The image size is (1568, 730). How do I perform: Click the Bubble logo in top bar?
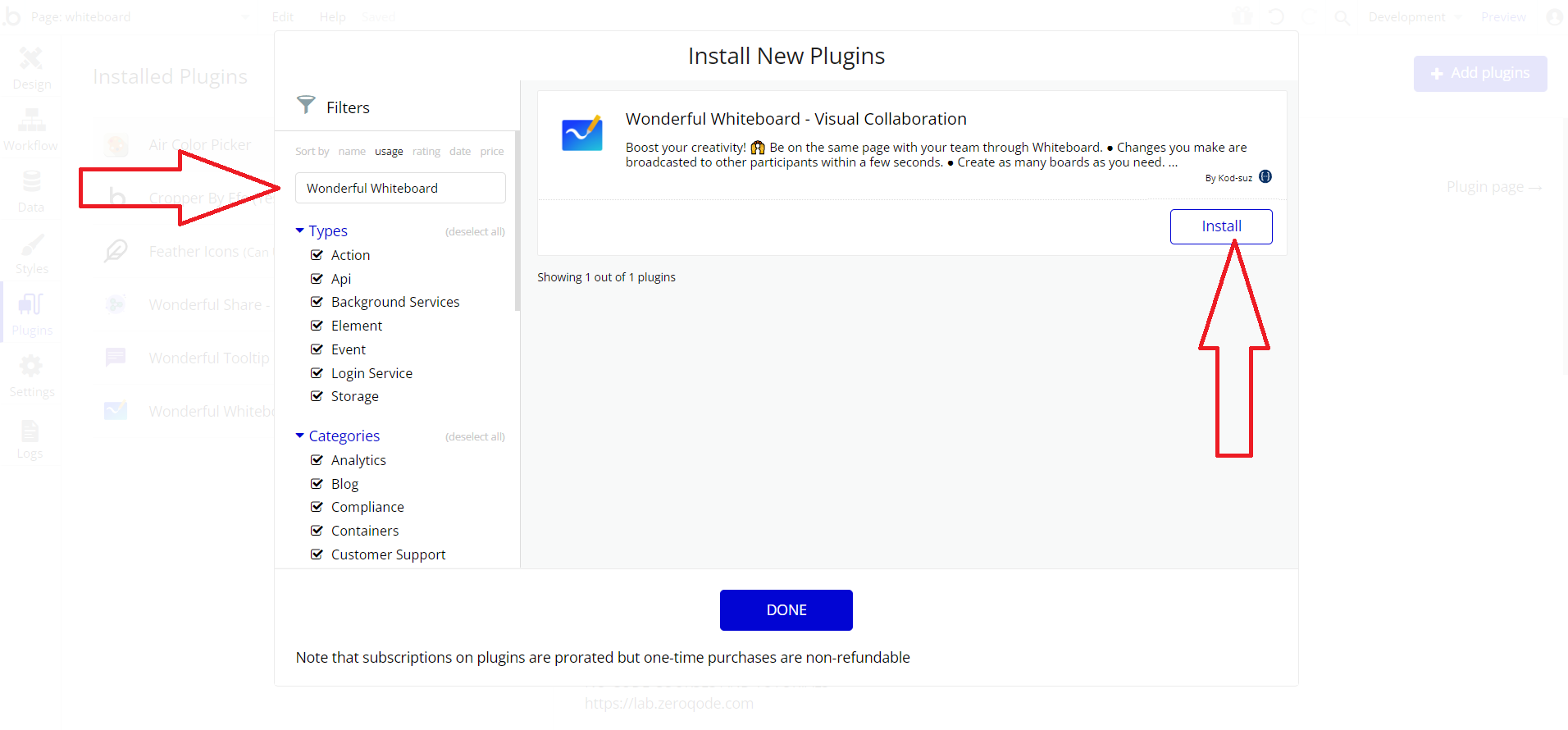11,16
